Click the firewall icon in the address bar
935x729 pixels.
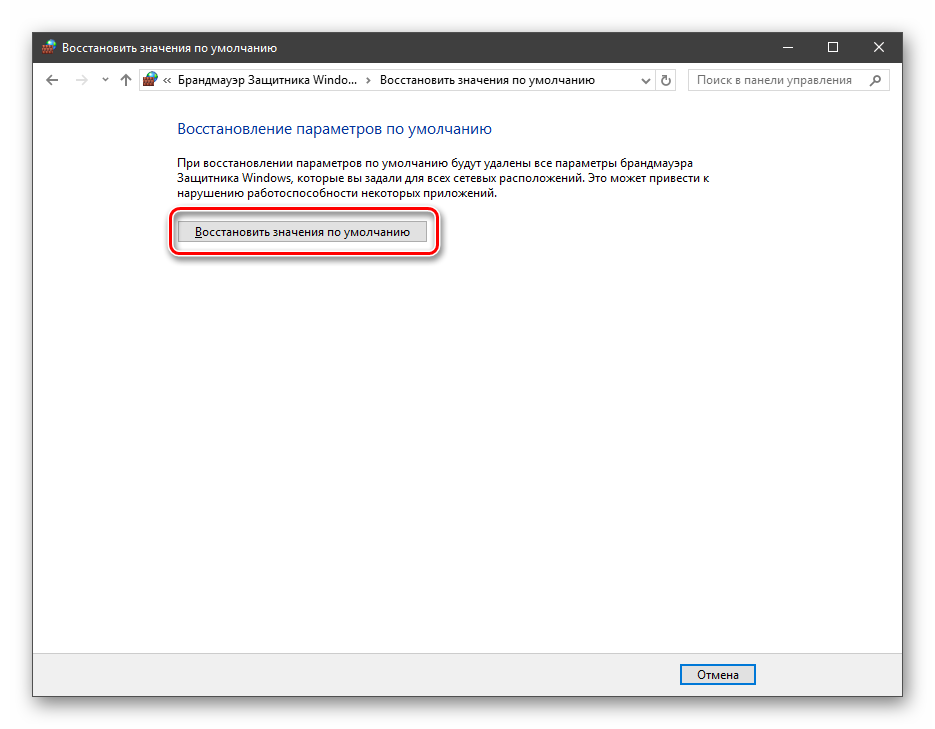tap(150, 79)
